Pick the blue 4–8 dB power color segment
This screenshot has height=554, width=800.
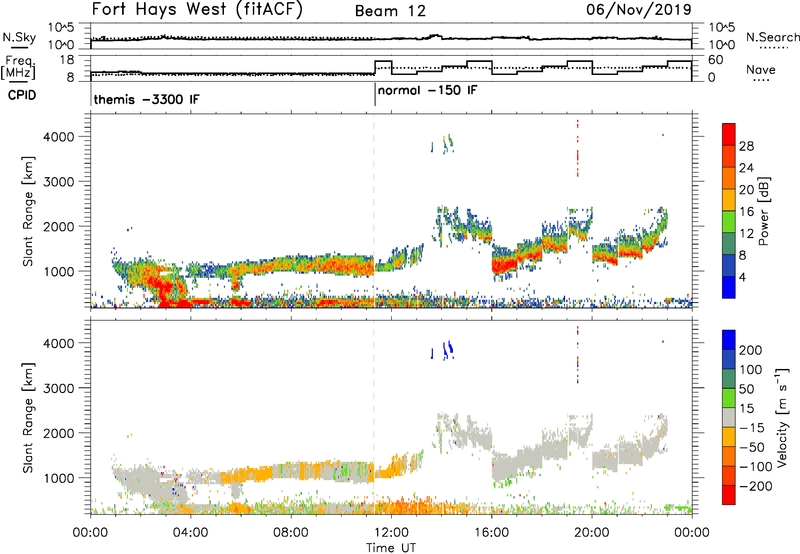pyautogui.click(x=729, y=265)
